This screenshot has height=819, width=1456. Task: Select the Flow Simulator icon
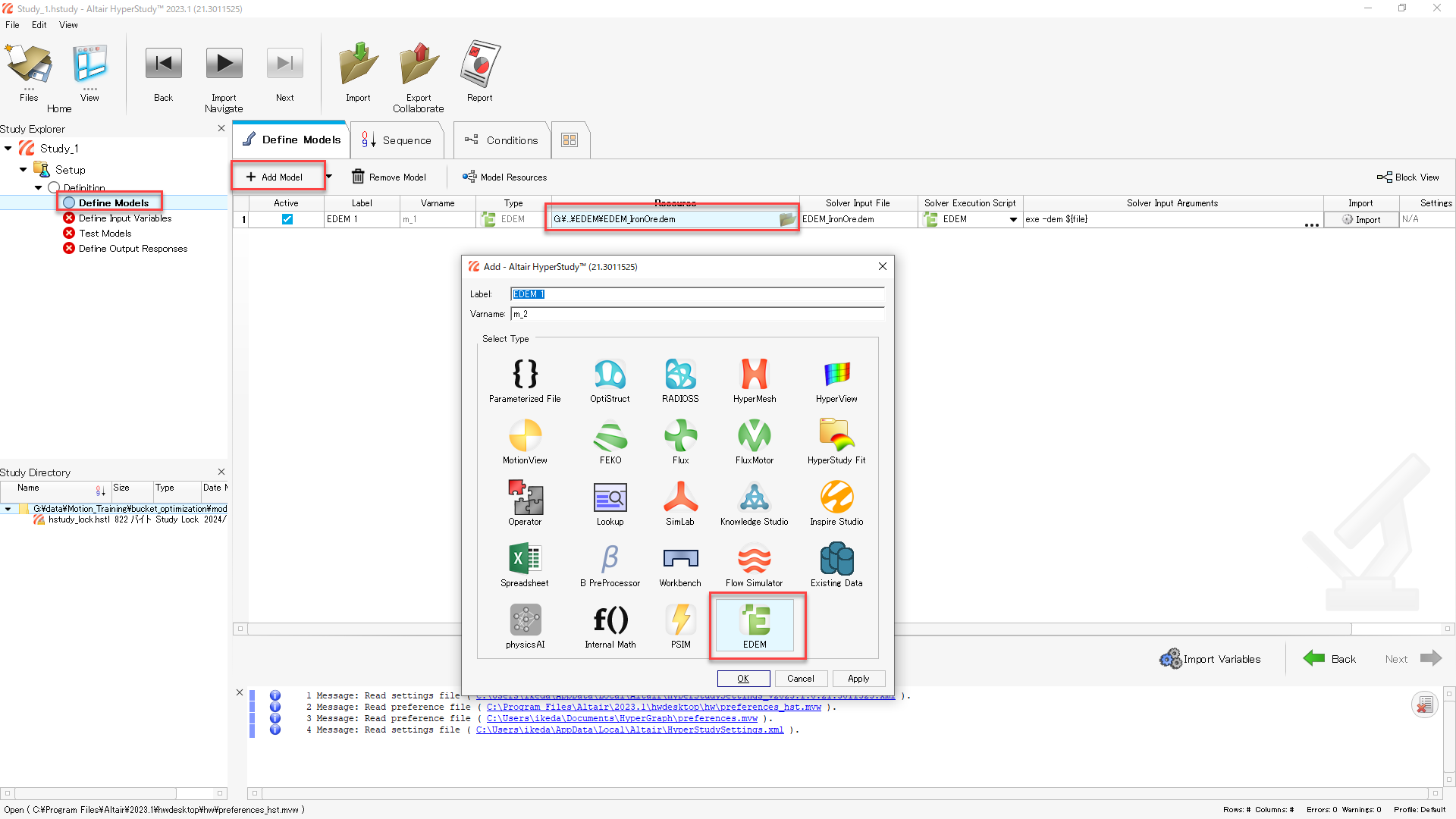(754, 559)
